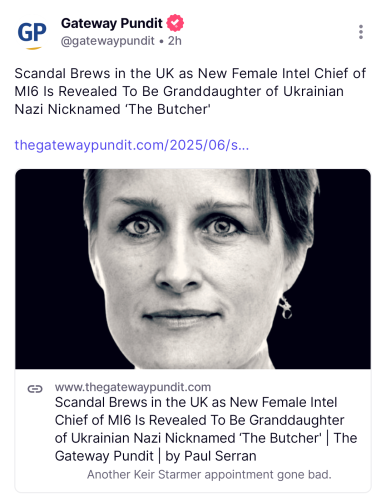
Task: Click 'by Paul Serran' byline in card
Action: point(211,456)
